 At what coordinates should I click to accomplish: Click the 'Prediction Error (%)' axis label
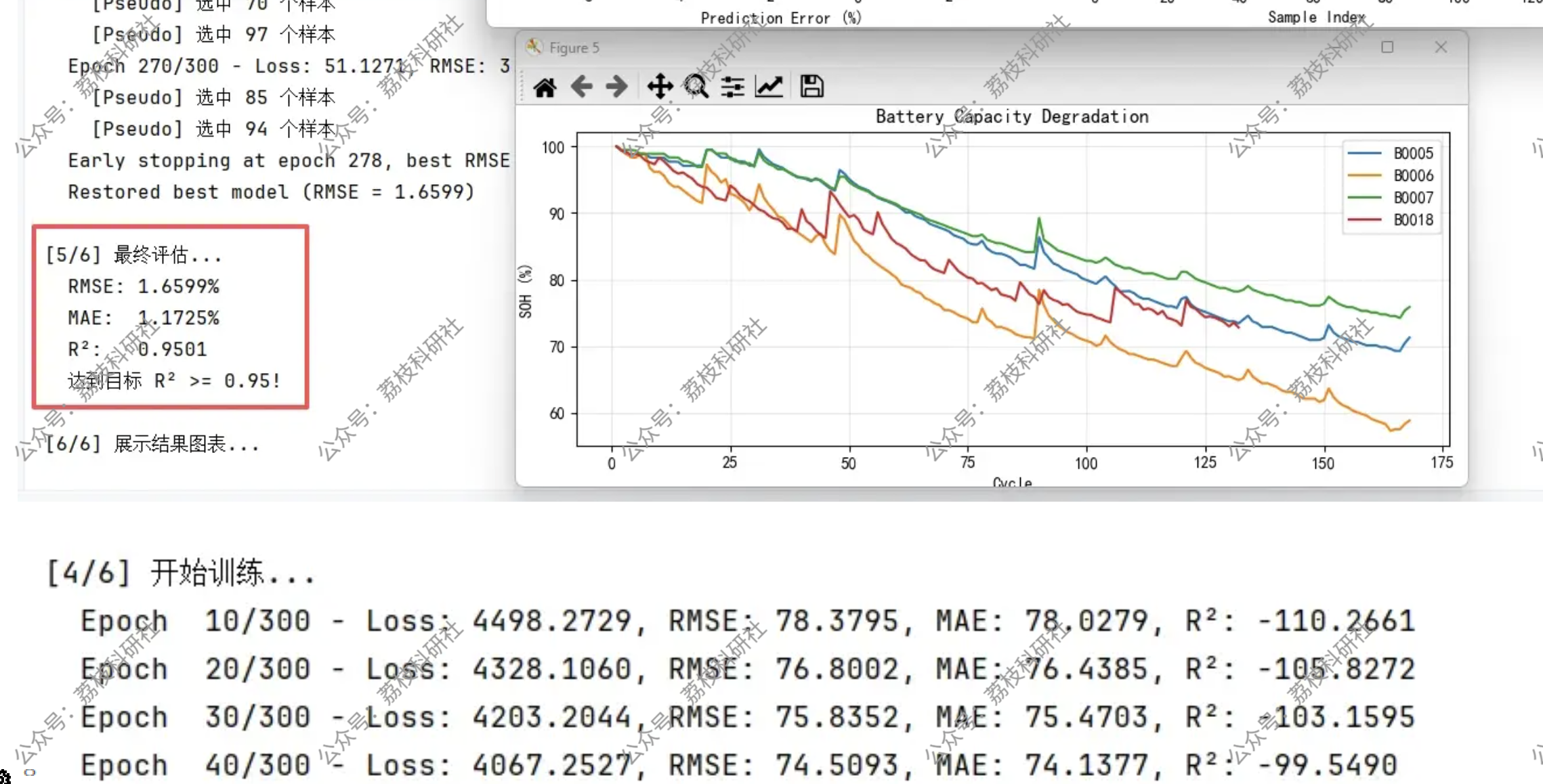[x=781, y=18]
